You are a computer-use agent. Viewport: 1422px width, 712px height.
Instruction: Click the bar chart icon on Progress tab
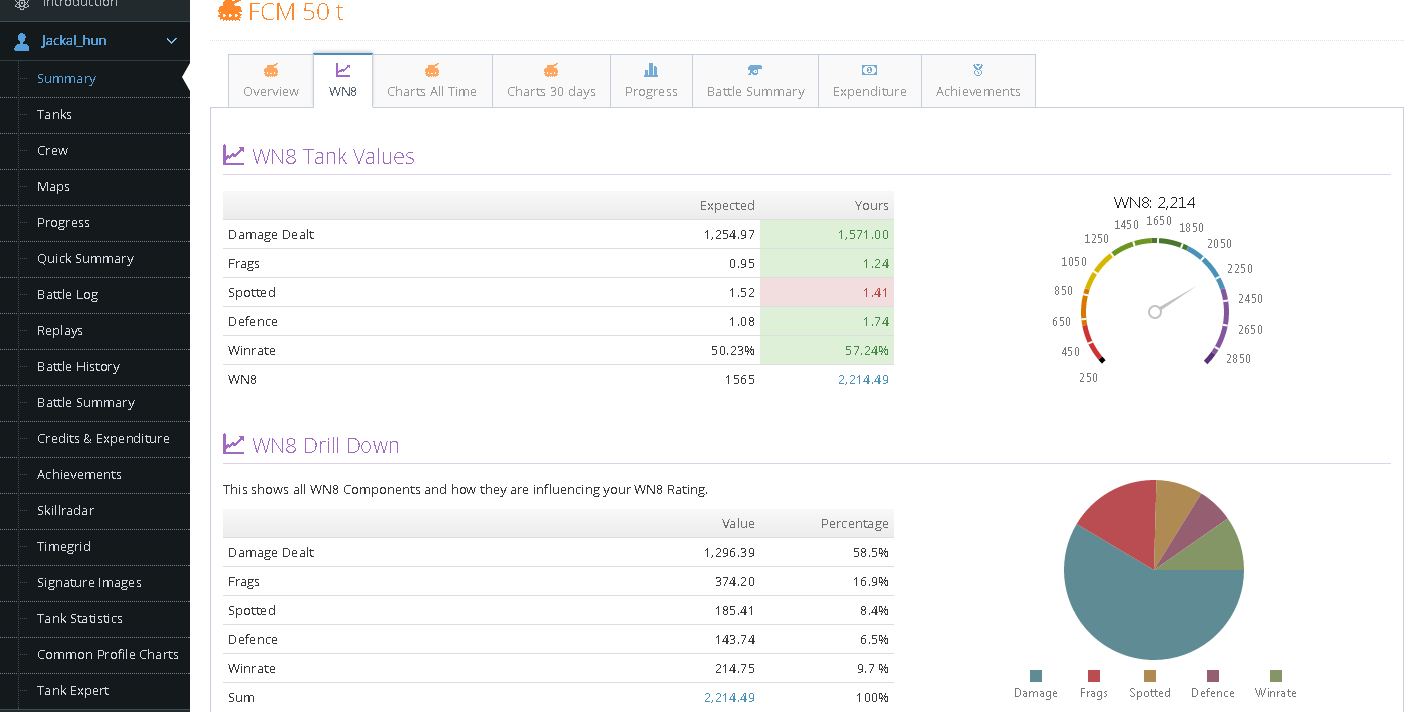coord(651,70)
